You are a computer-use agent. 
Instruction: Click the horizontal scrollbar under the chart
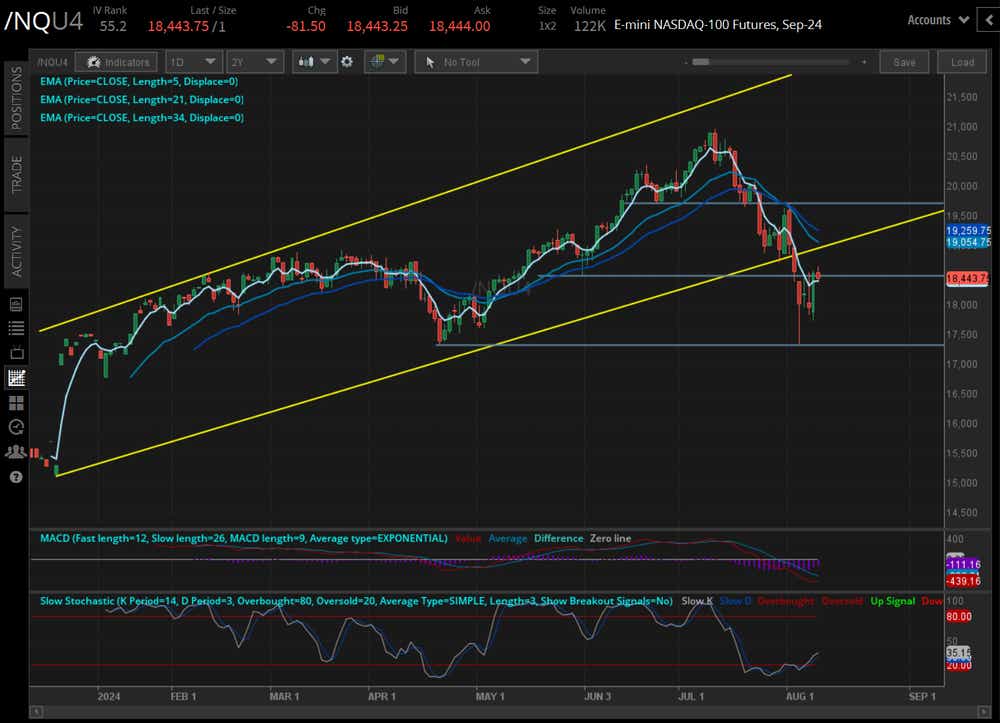(x=510, y=712)
